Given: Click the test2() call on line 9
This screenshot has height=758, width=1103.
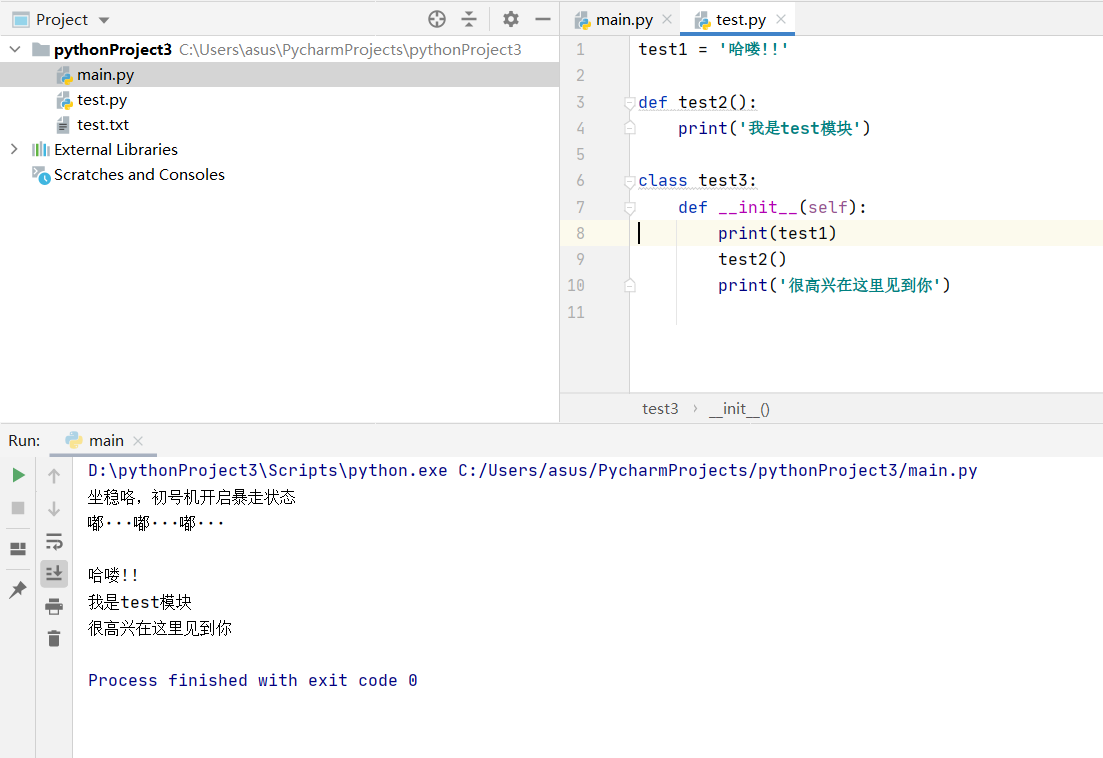Looking at the screenshot, I should (752, 259).
